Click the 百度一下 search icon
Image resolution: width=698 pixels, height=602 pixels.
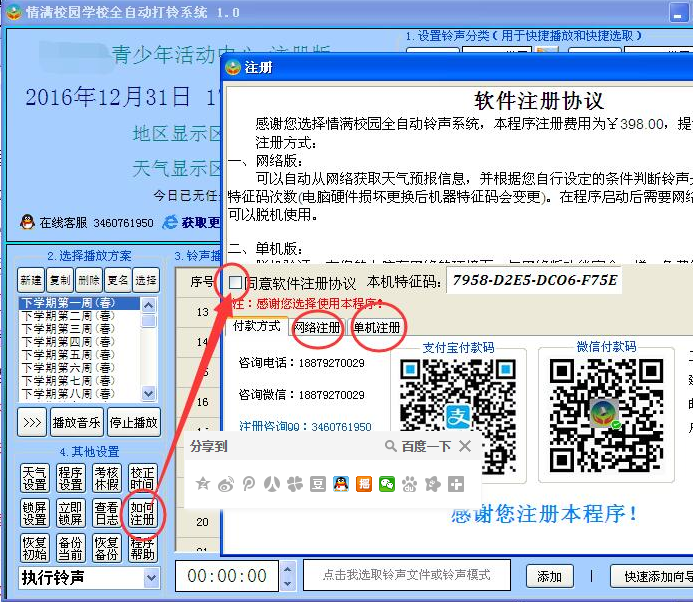pyautogui.click(x=391, y=446)
